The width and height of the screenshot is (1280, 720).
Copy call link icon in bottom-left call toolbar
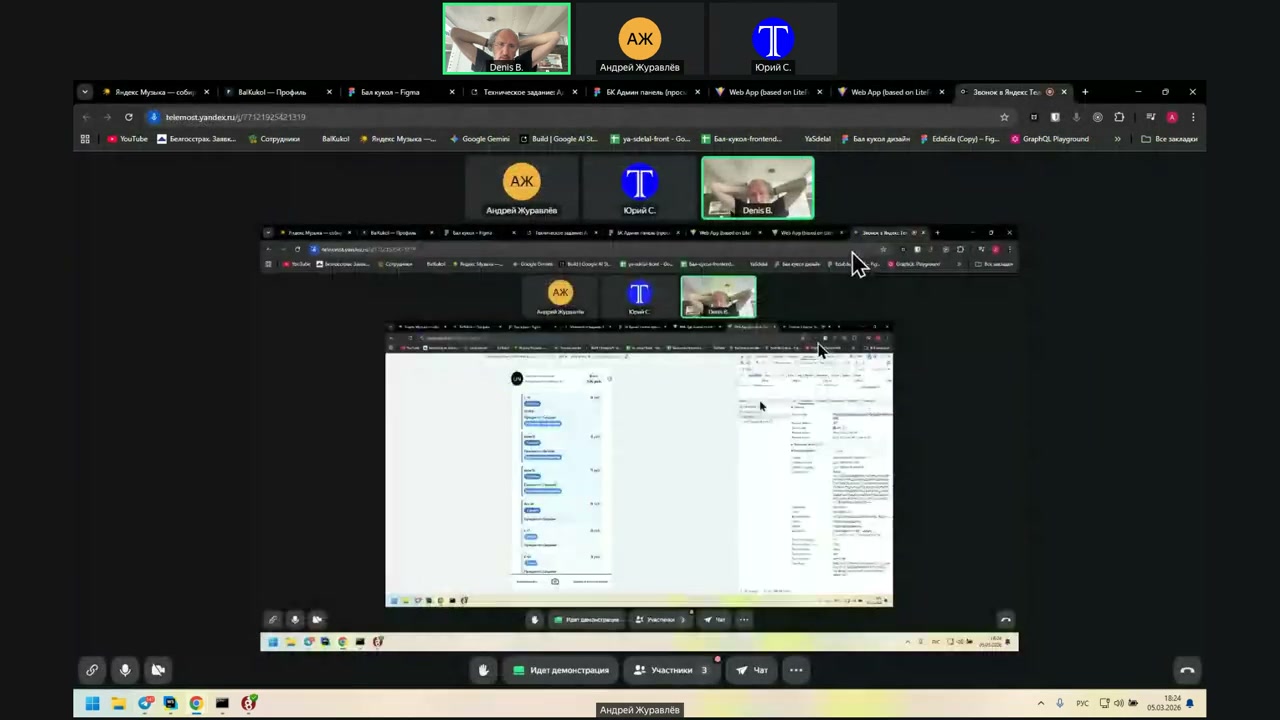(x=92, y=670)
